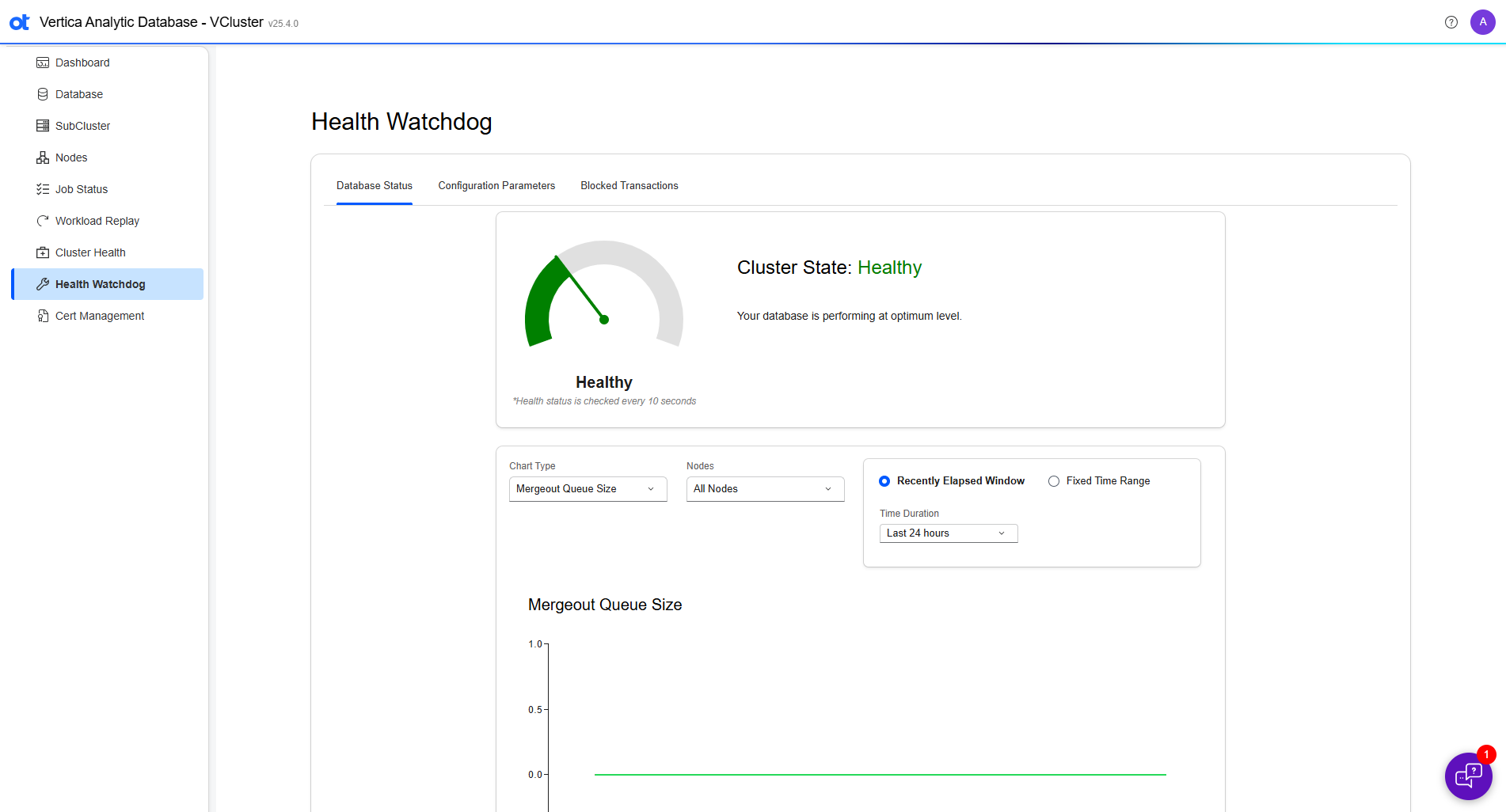Click the Database cylinder icon
Screen dimensions: 1506x812
coord(43,94)
